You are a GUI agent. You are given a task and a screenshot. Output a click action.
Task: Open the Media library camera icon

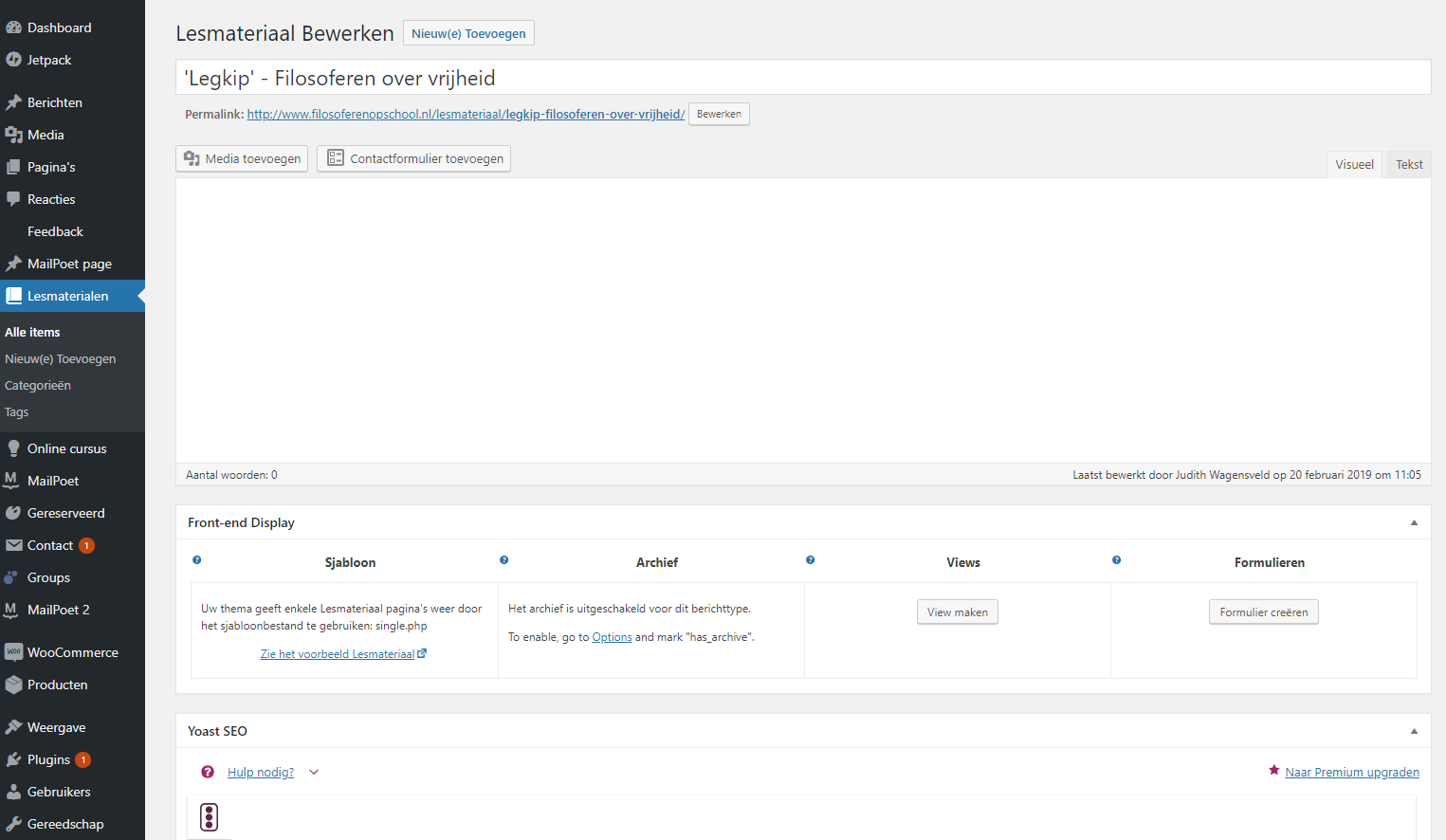tap(14, 135)
